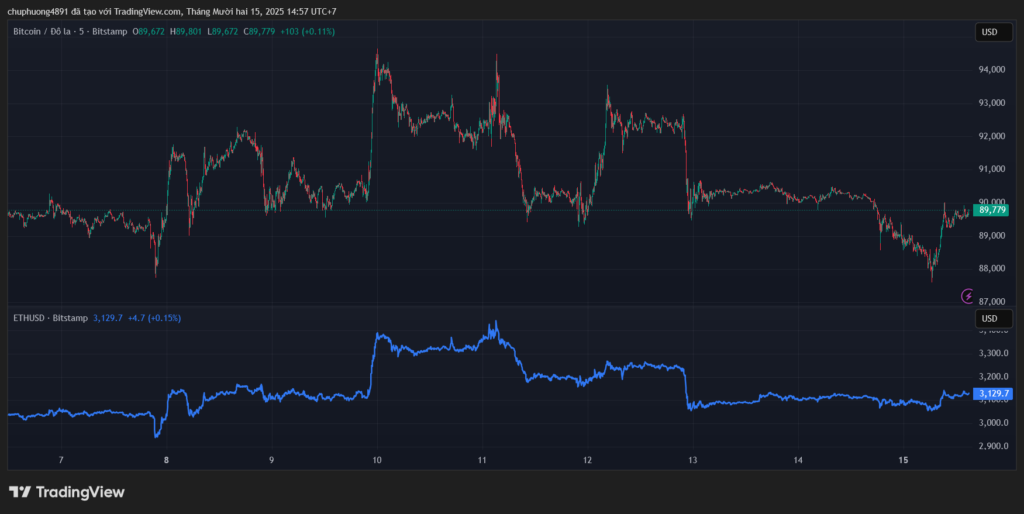1024x514 pixels.
Task: Click date label 10 on time axis
Action: (377, 460)
